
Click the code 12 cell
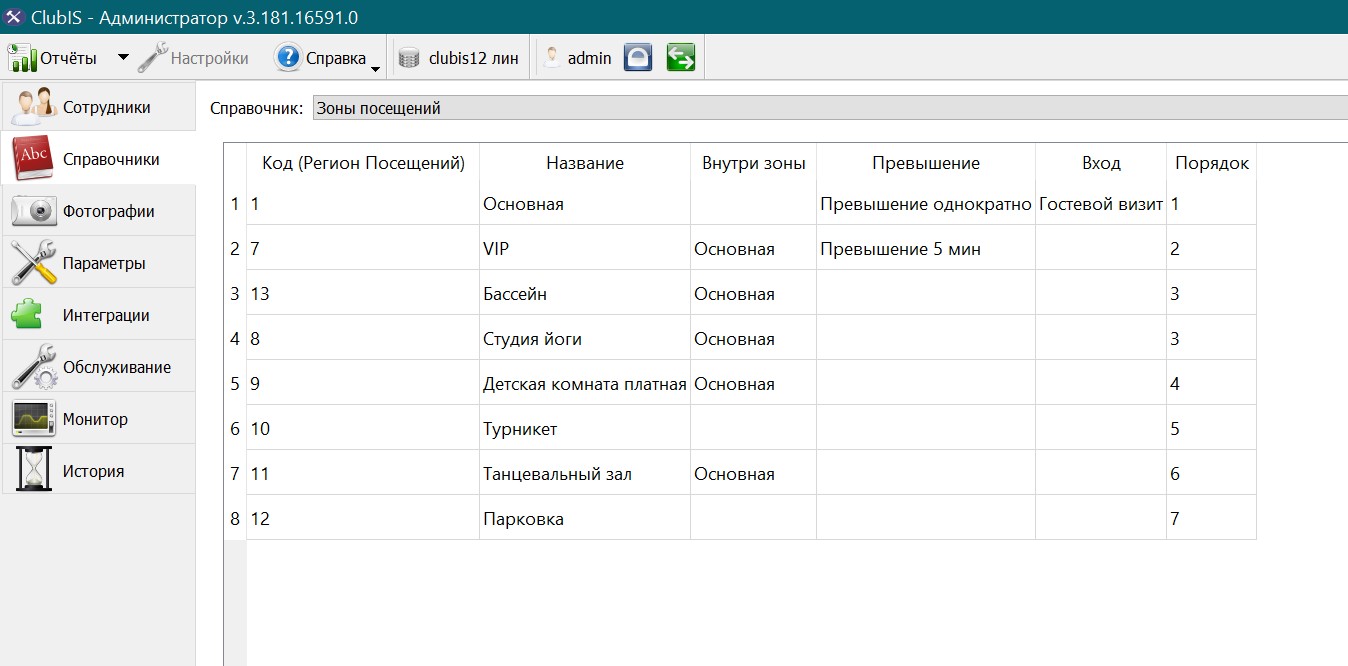pos(363,519)
